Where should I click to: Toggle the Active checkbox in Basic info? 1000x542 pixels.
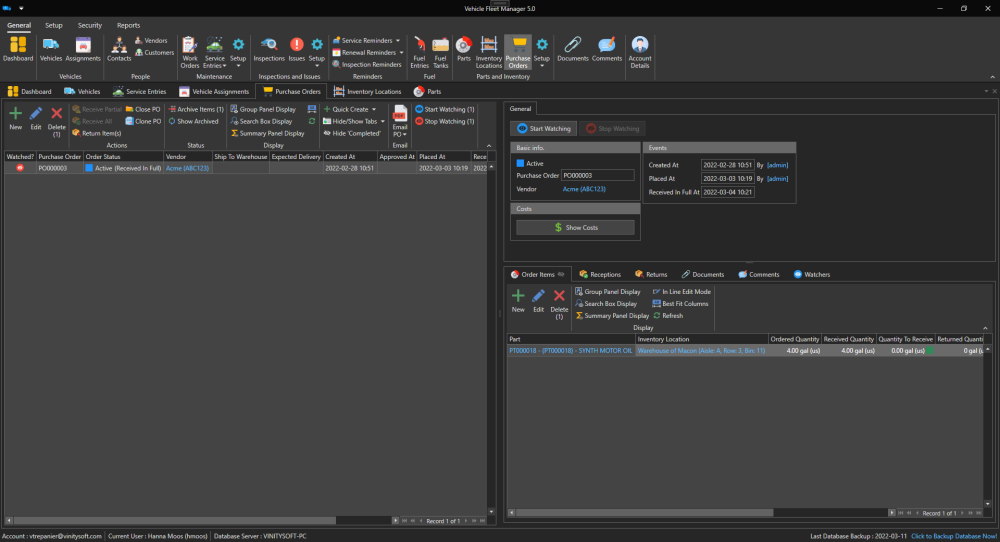520,163
